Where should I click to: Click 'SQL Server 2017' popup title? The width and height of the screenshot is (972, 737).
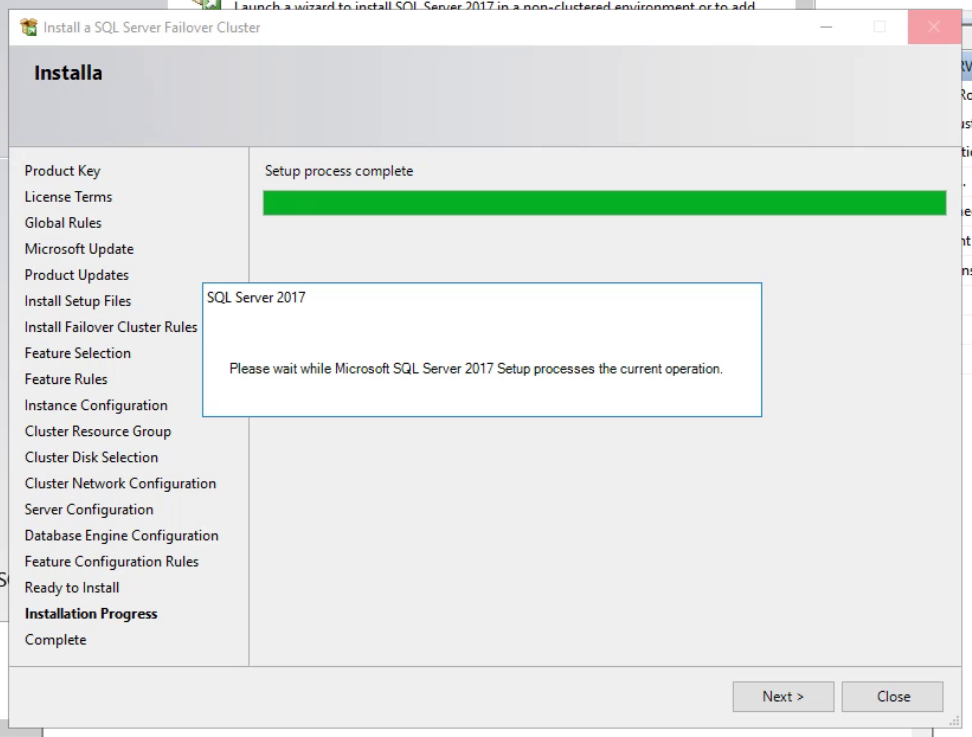[256, 297]
